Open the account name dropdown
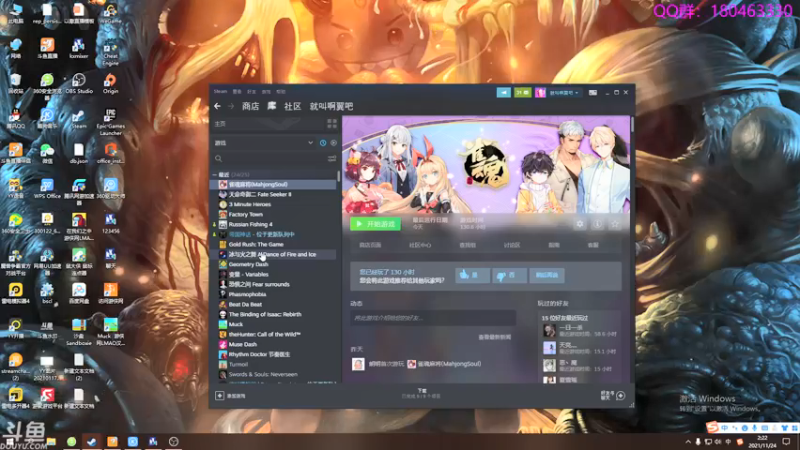 564,93
